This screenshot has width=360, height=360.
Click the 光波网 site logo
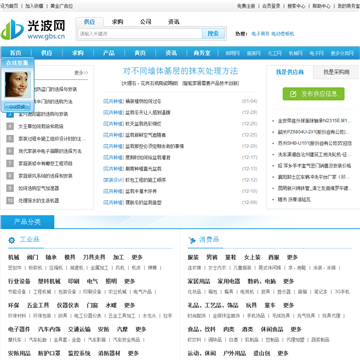[33, 29]
